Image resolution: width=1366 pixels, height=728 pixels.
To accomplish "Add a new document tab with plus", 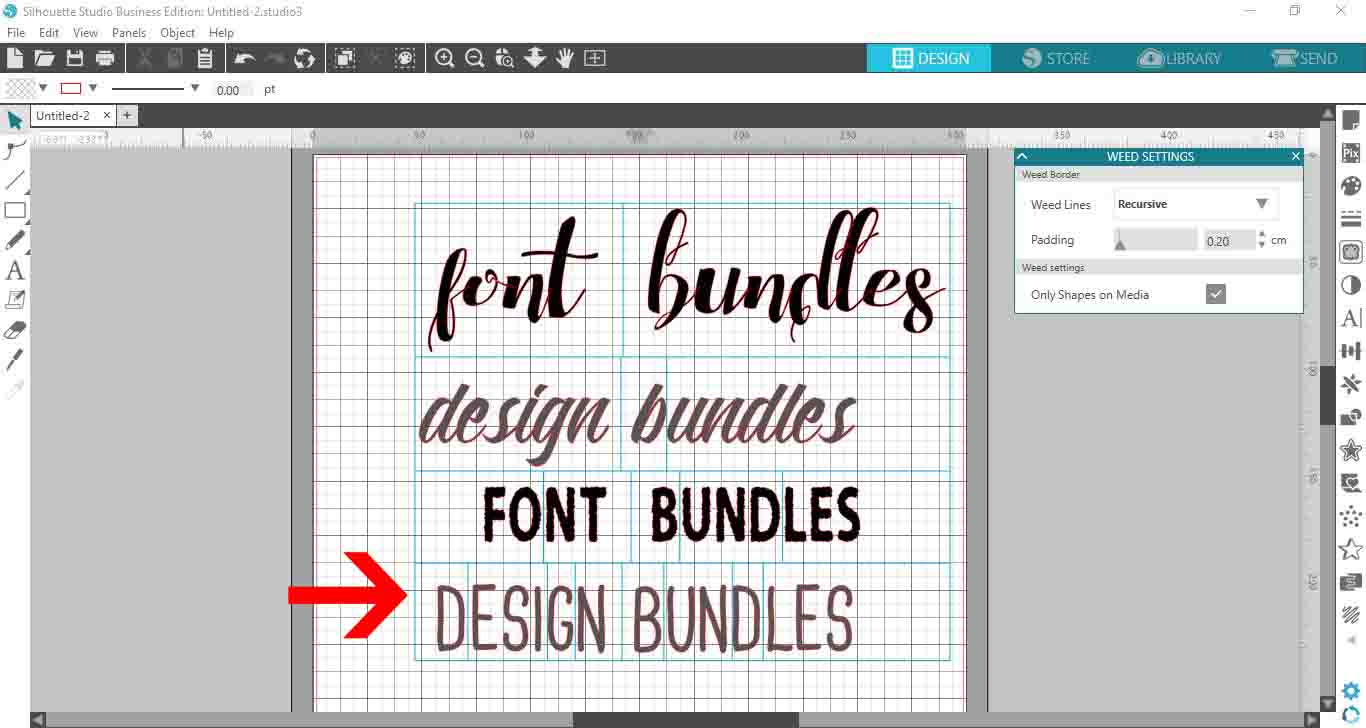I will click(127, 116).
